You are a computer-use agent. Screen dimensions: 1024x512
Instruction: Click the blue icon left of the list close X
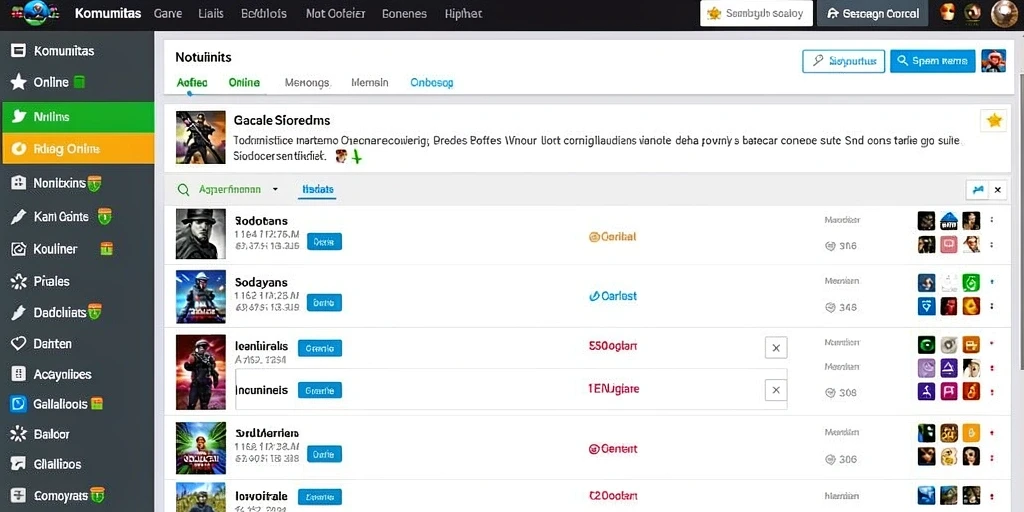click(x=978, y=190)
